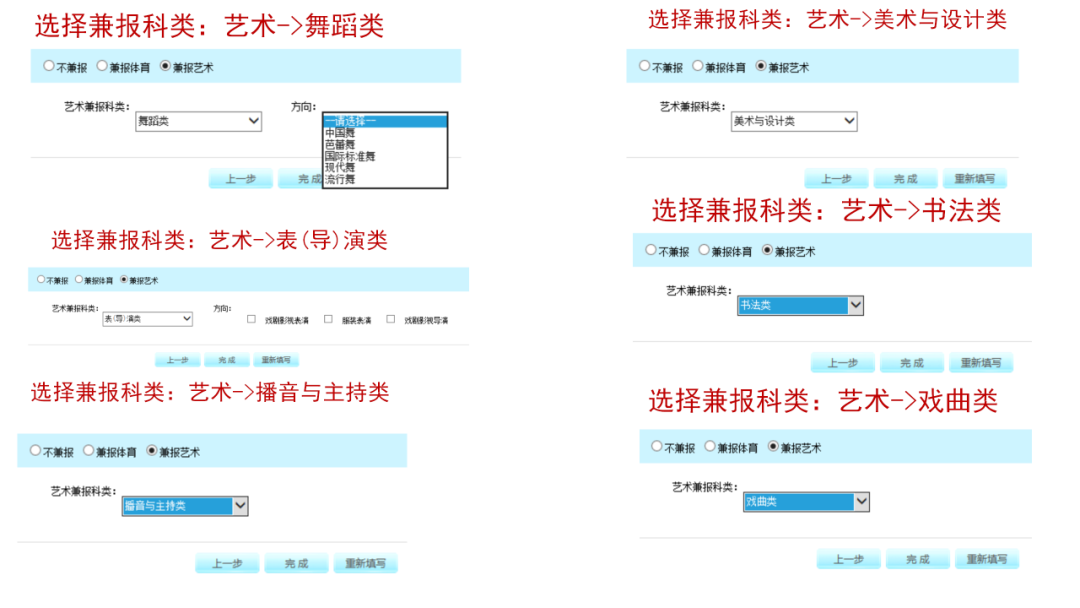Enable the 服装表演 checkbox
Viewport: 1080px width, 608px height.
click(327, 318)
